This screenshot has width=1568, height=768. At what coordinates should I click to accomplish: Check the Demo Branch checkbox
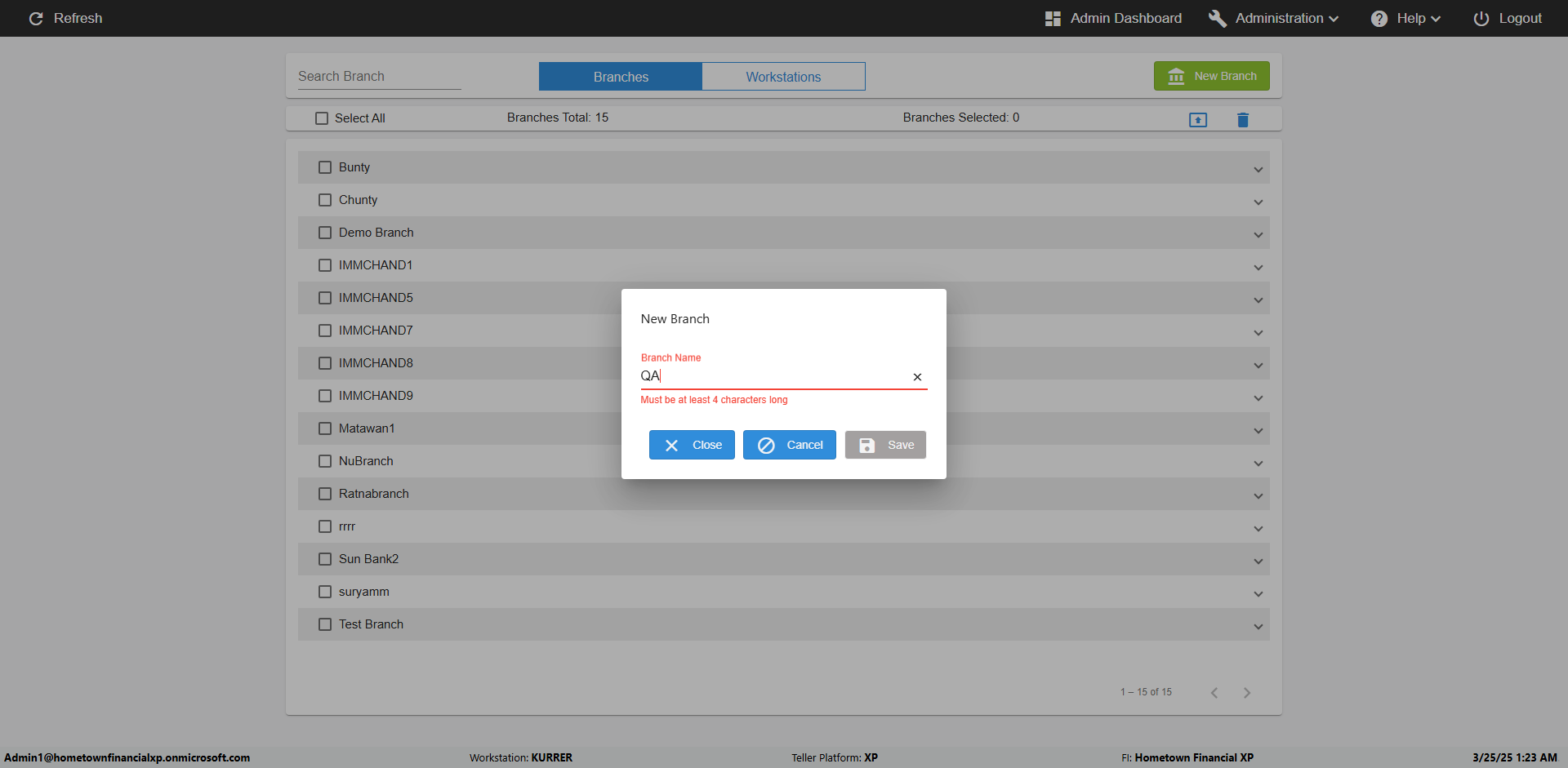(x=325, y=233)
